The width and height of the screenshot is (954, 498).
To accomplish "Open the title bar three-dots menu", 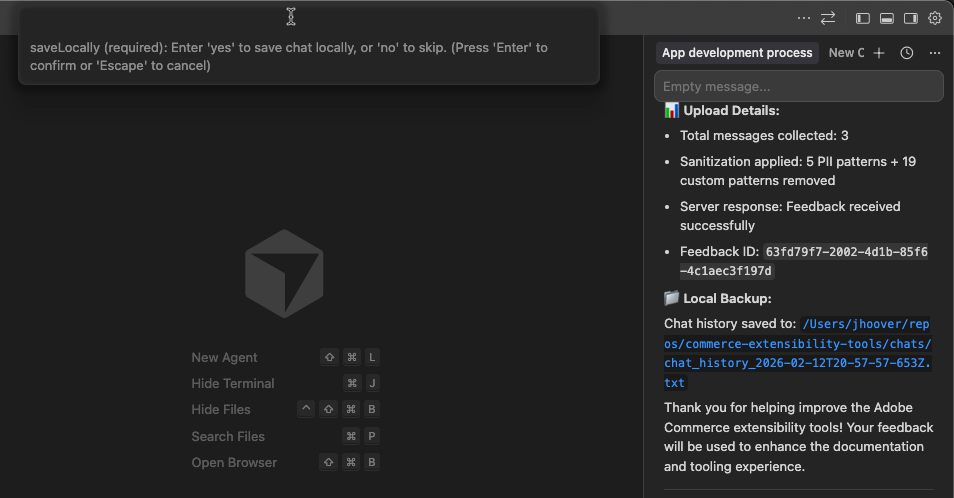I will click(804, 18).
